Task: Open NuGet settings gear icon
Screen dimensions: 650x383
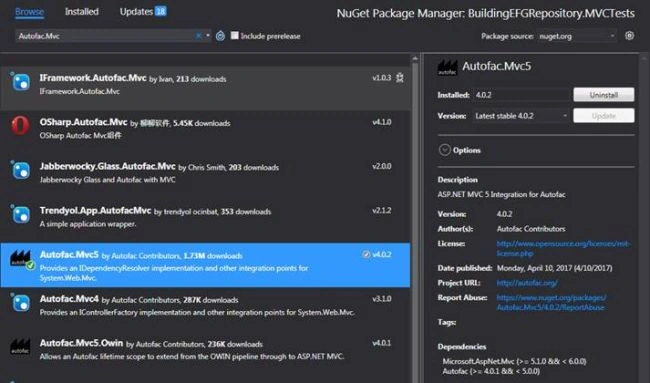Action: (629, 36)
